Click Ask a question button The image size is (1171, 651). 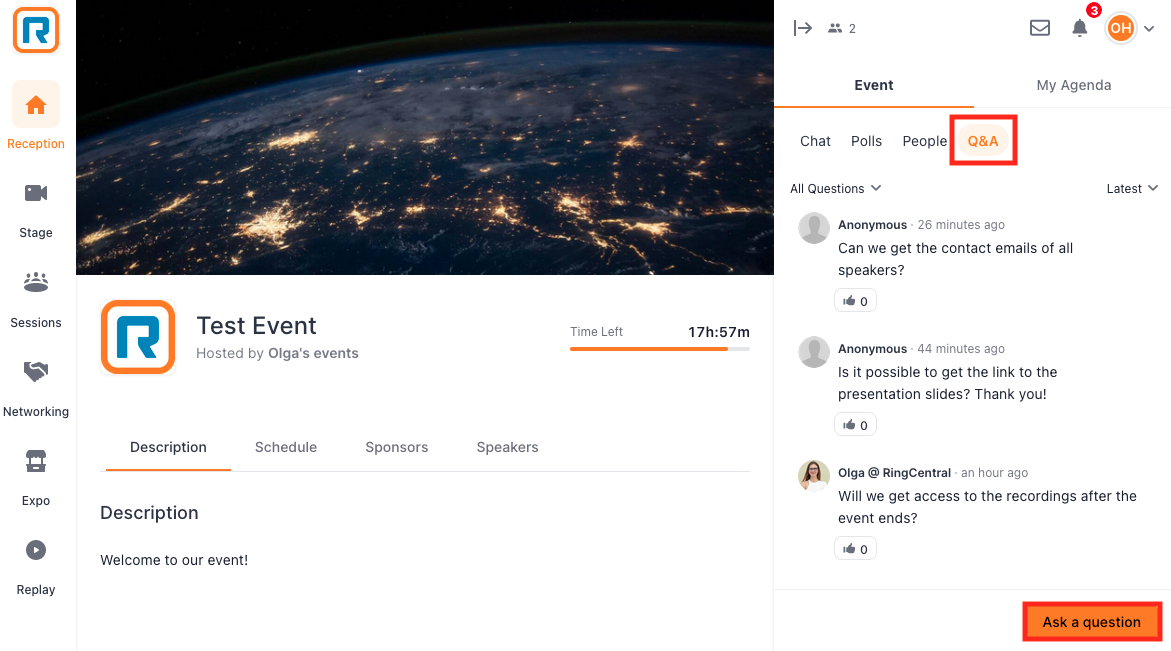(1091, 622)
